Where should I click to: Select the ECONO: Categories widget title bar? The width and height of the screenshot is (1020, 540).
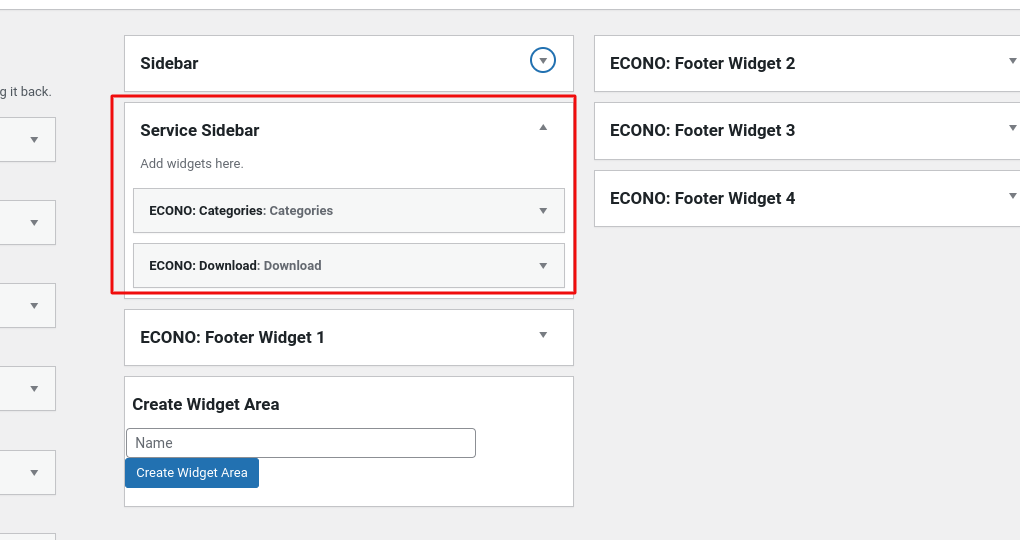coord(349,211)
